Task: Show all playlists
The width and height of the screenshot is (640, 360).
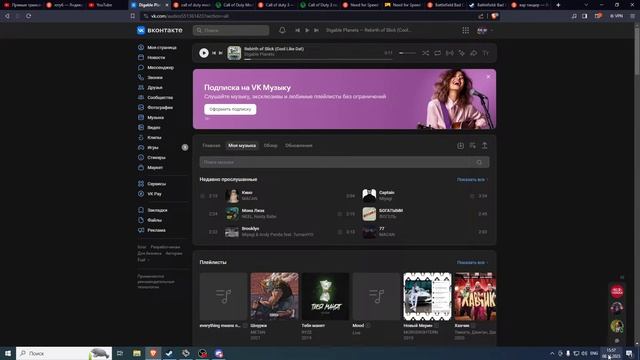Action: click(471, 262)
